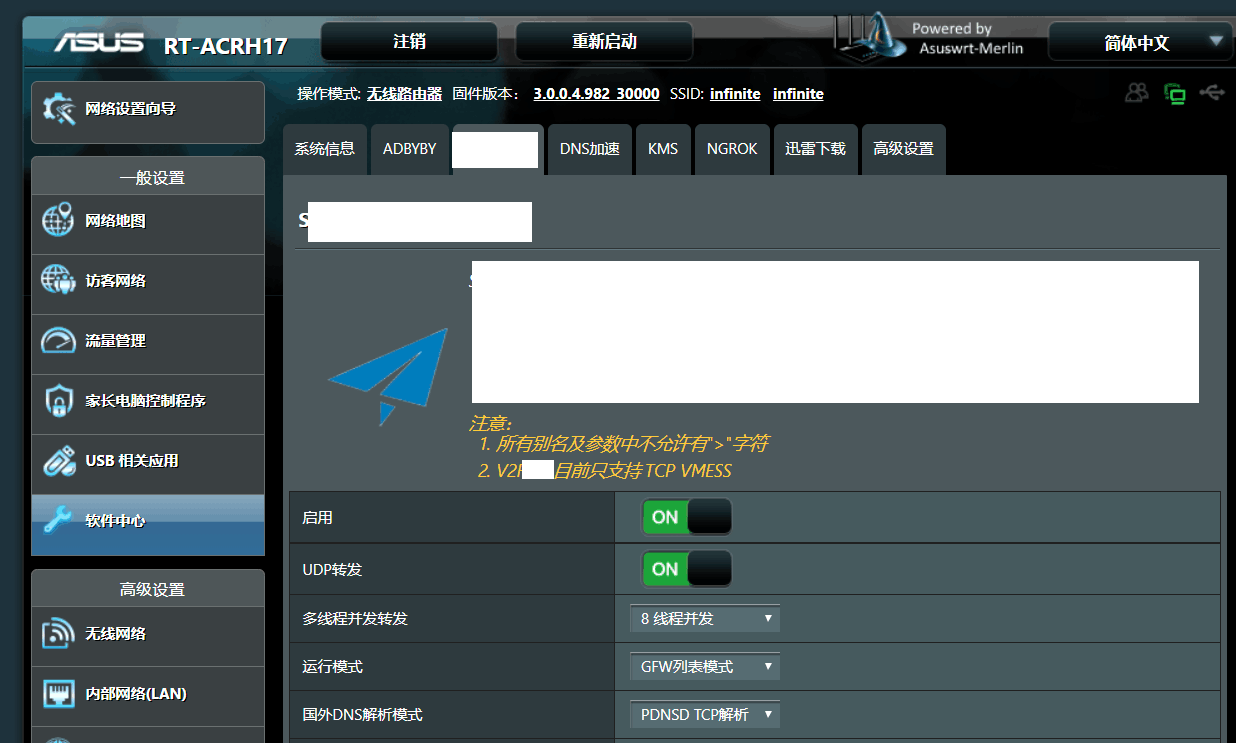Click the green wired network status icon

pyautogui.click(x=1175, y=91)
